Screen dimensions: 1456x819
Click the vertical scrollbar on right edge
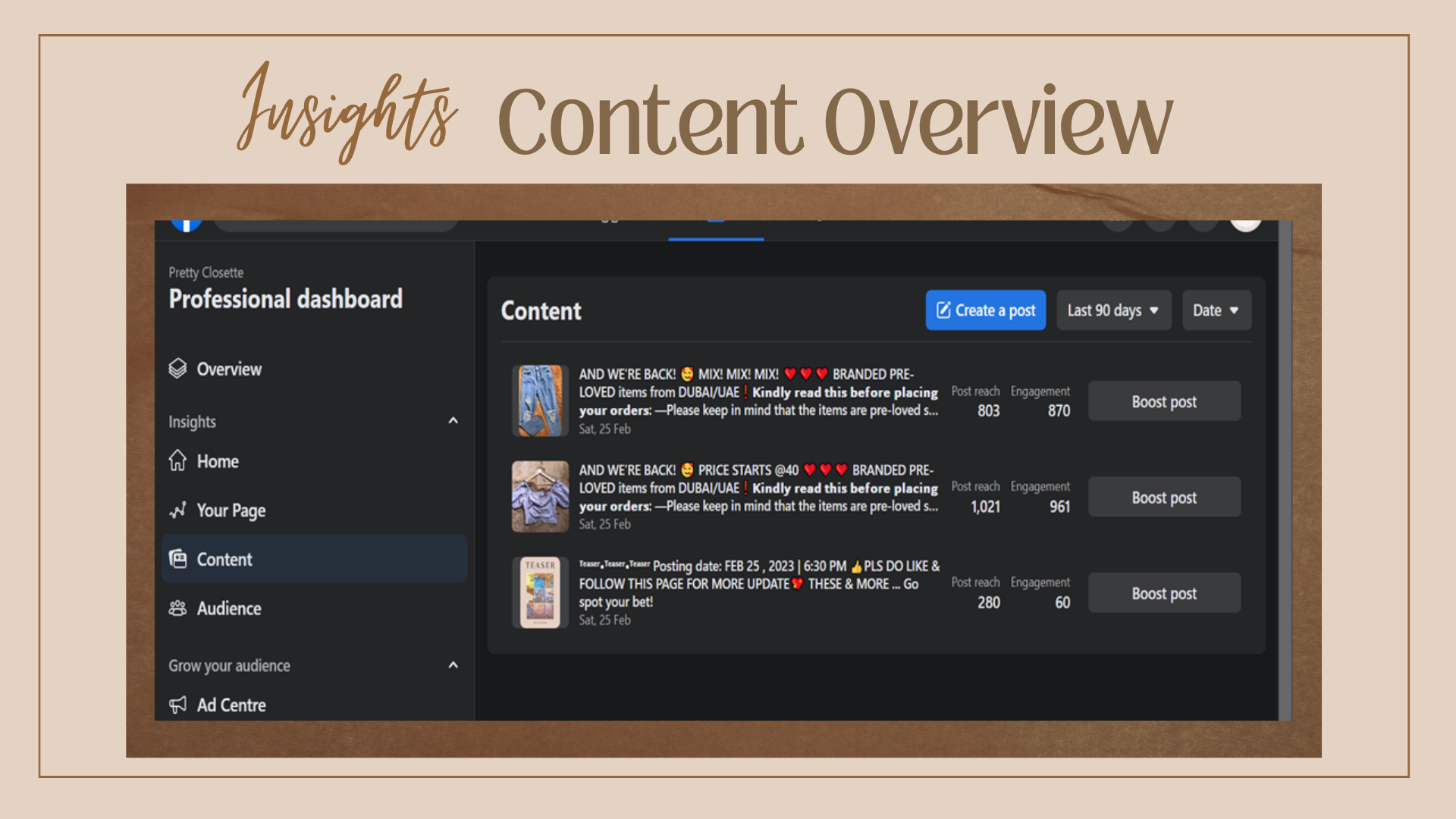1285,470
